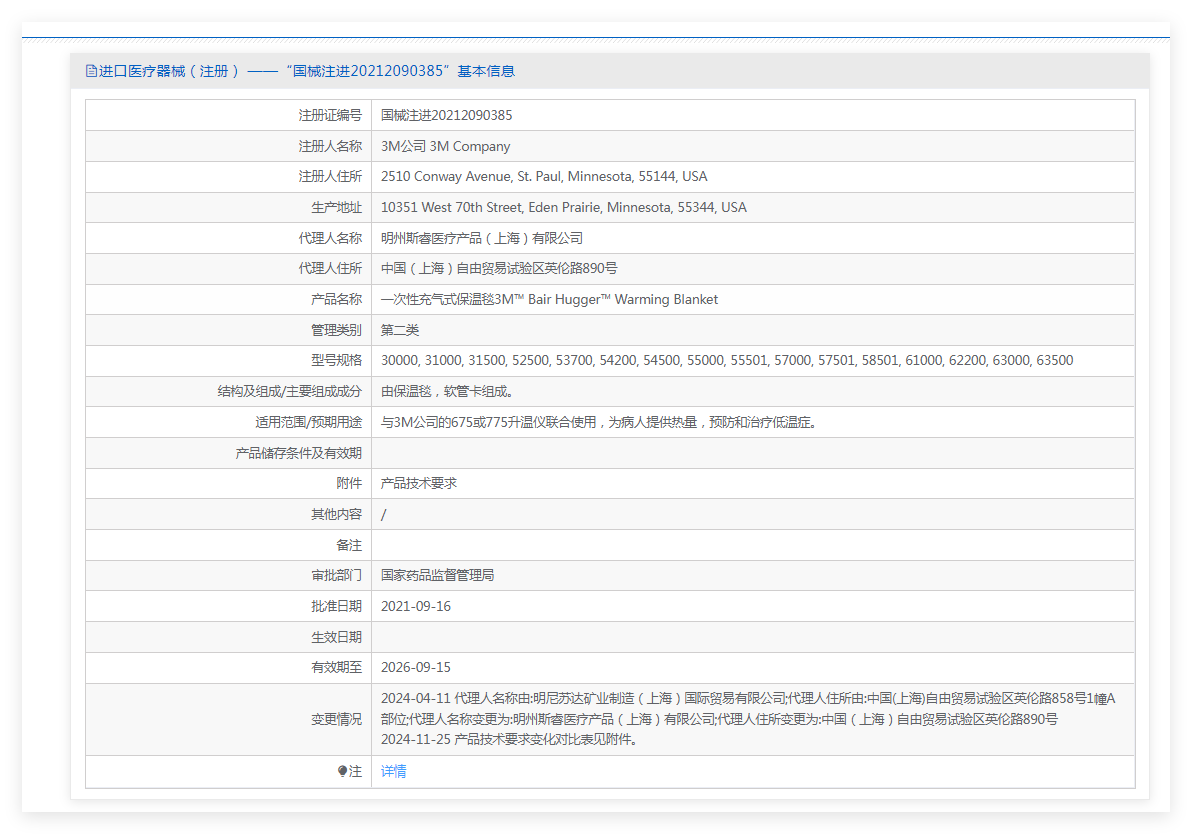1192x834 pixels.
Task: Click the 生效日期 label
Action: click(336, 637)
